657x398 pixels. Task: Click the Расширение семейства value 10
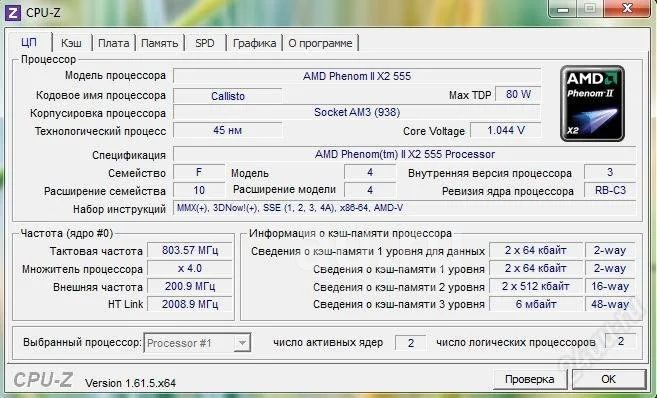199,190
